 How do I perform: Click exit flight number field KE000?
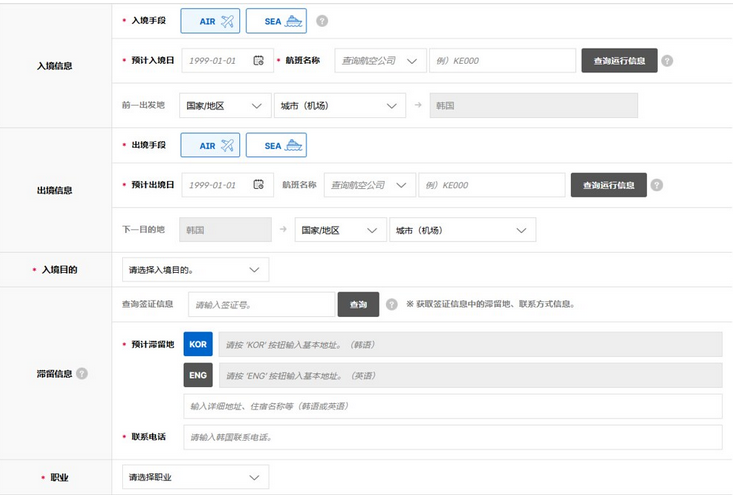tap(492, 185)
